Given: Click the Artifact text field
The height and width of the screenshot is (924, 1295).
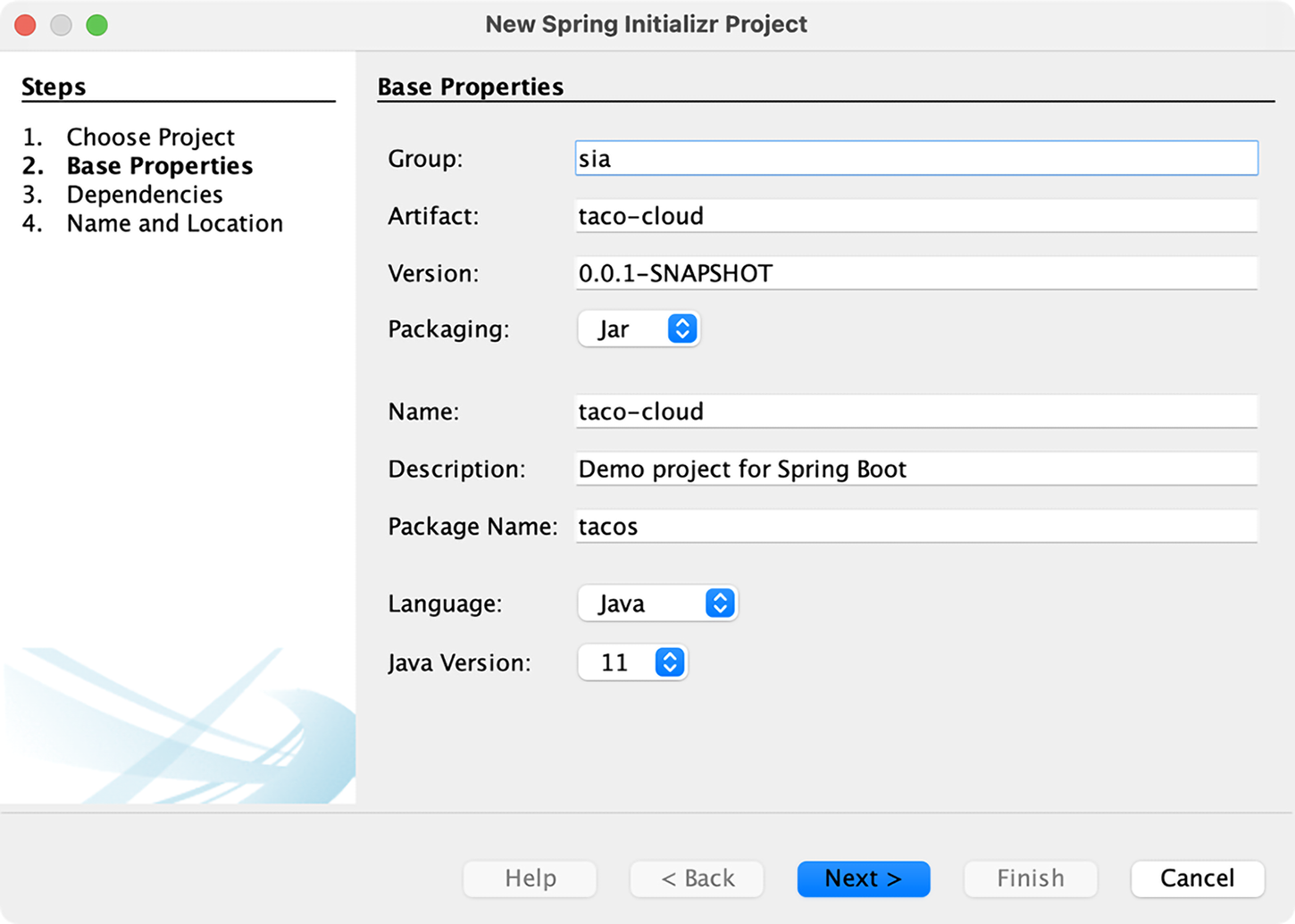Looking at the screenshot, I should 916,216.
